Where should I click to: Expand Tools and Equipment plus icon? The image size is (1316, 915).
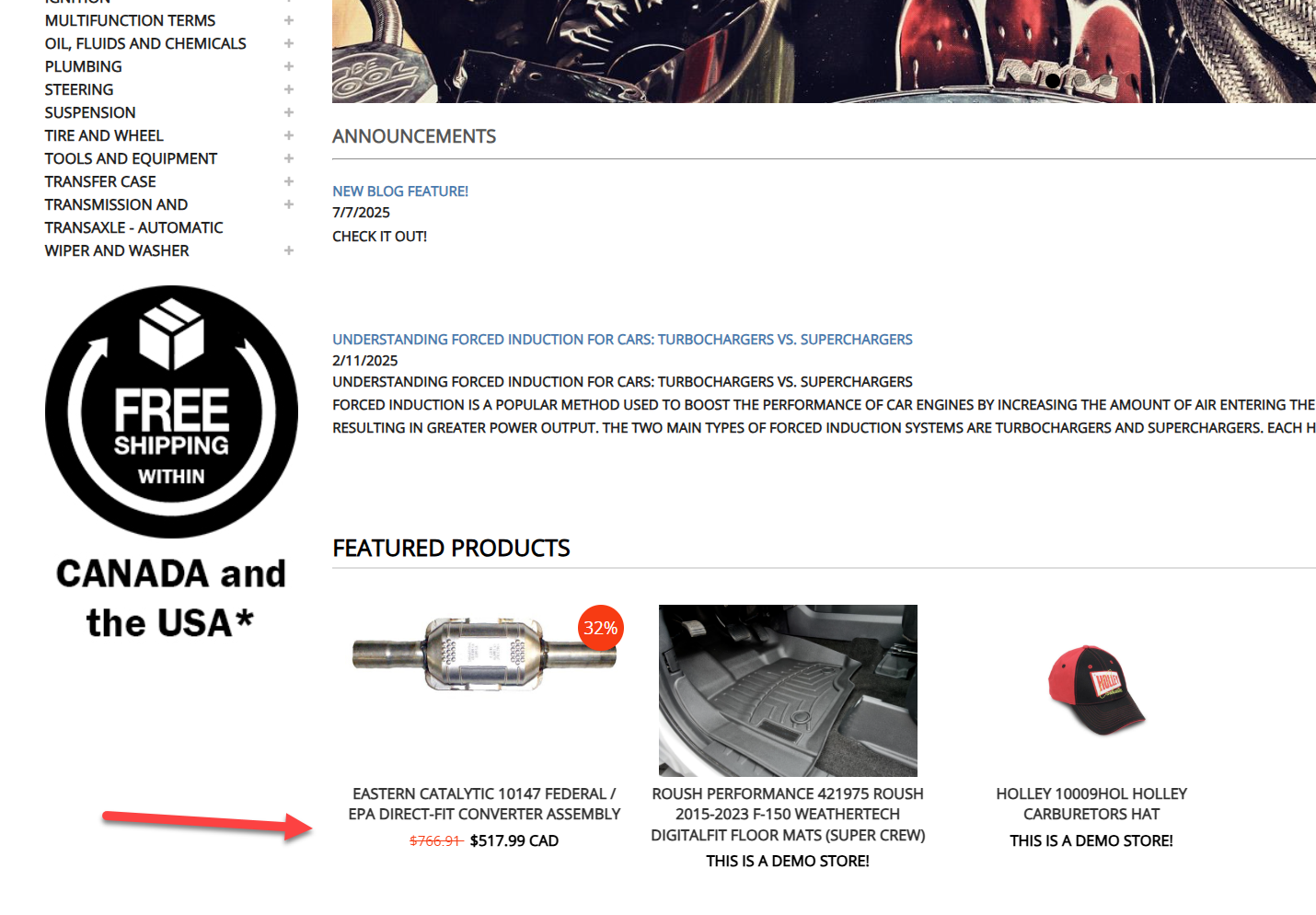pos(289,158)
